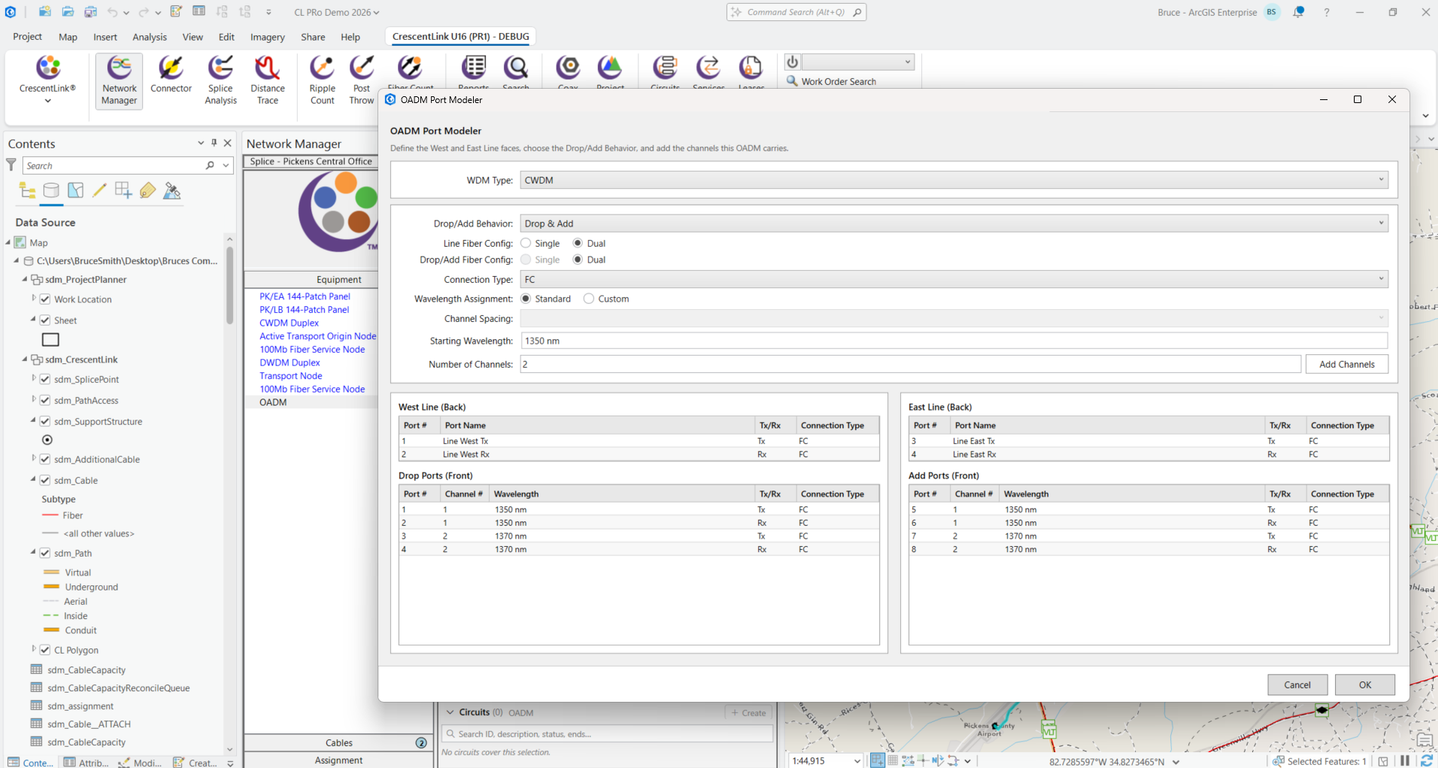Switch Contents to List By Drawing Order

click(27, 190)
